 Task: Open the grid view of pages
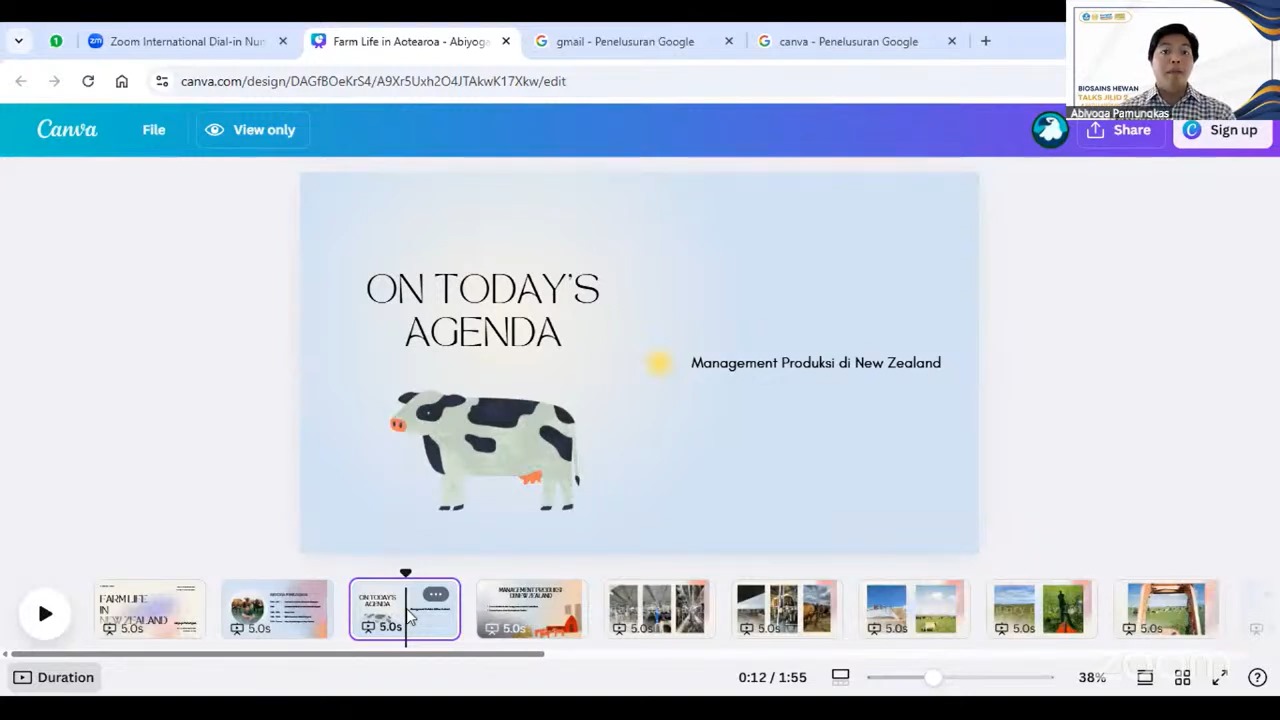point(1182,677)
